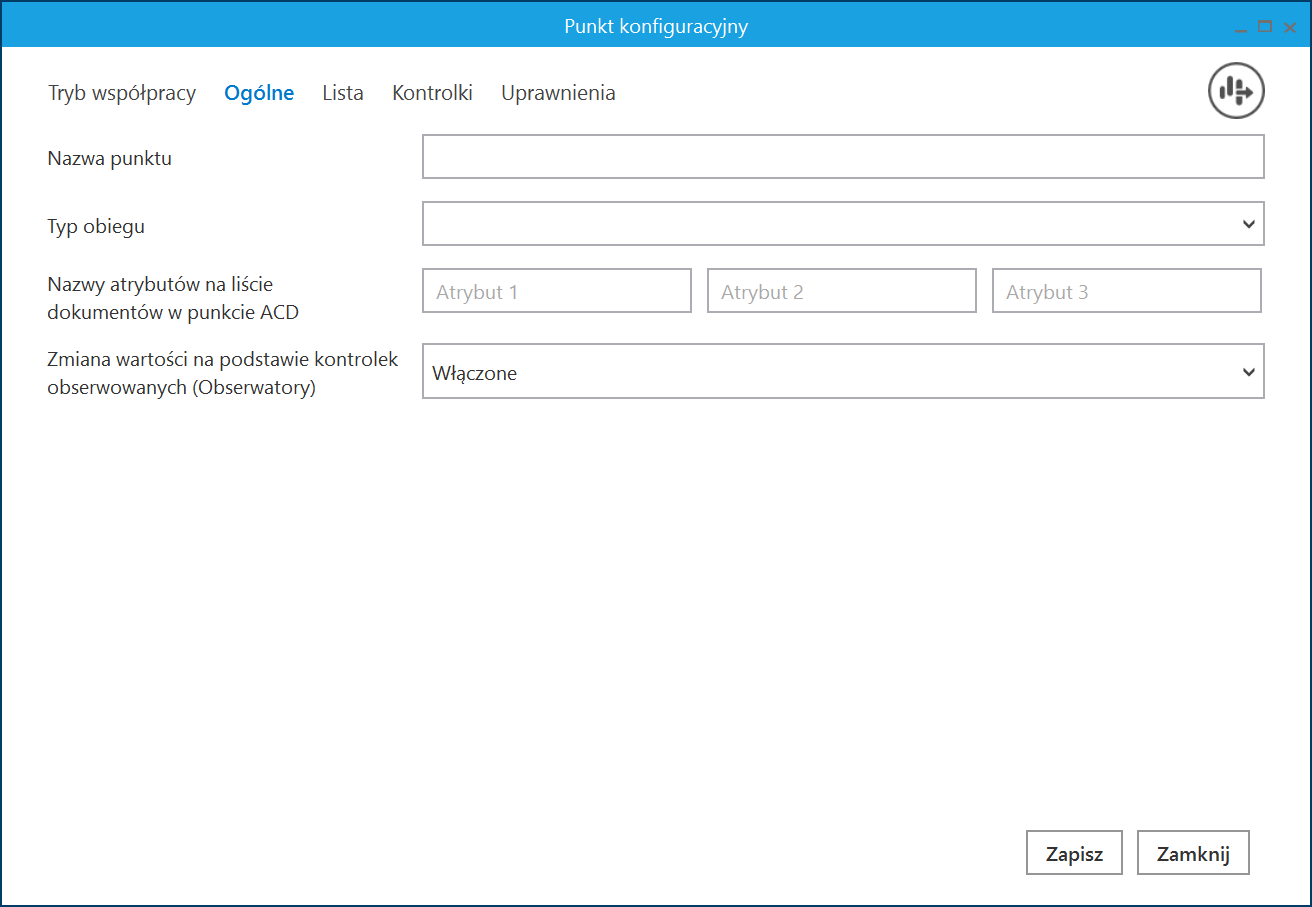The image size is (1312, 907).
Task: Close the window with the X icon
Action: pyautogui.click(x=1290, y=27)
